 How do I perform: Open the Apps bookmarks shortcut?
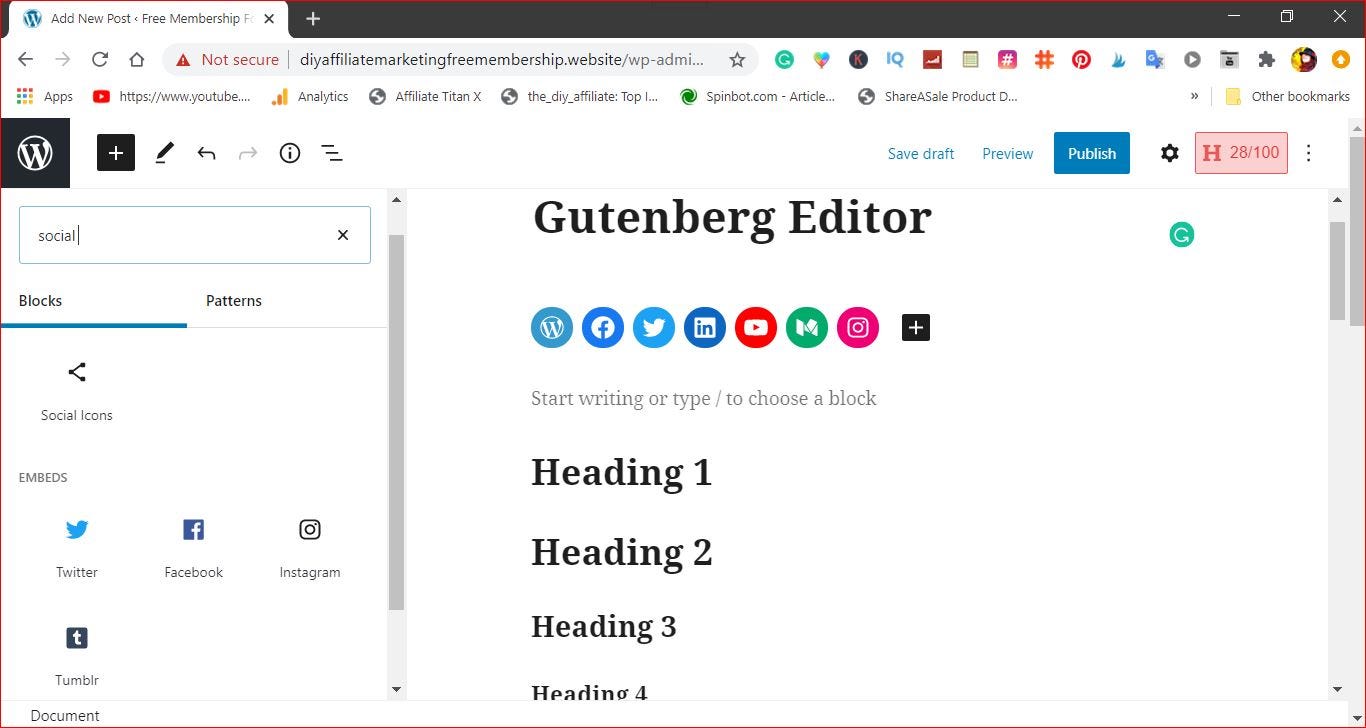pyautogui.click(x=45, y=97)
